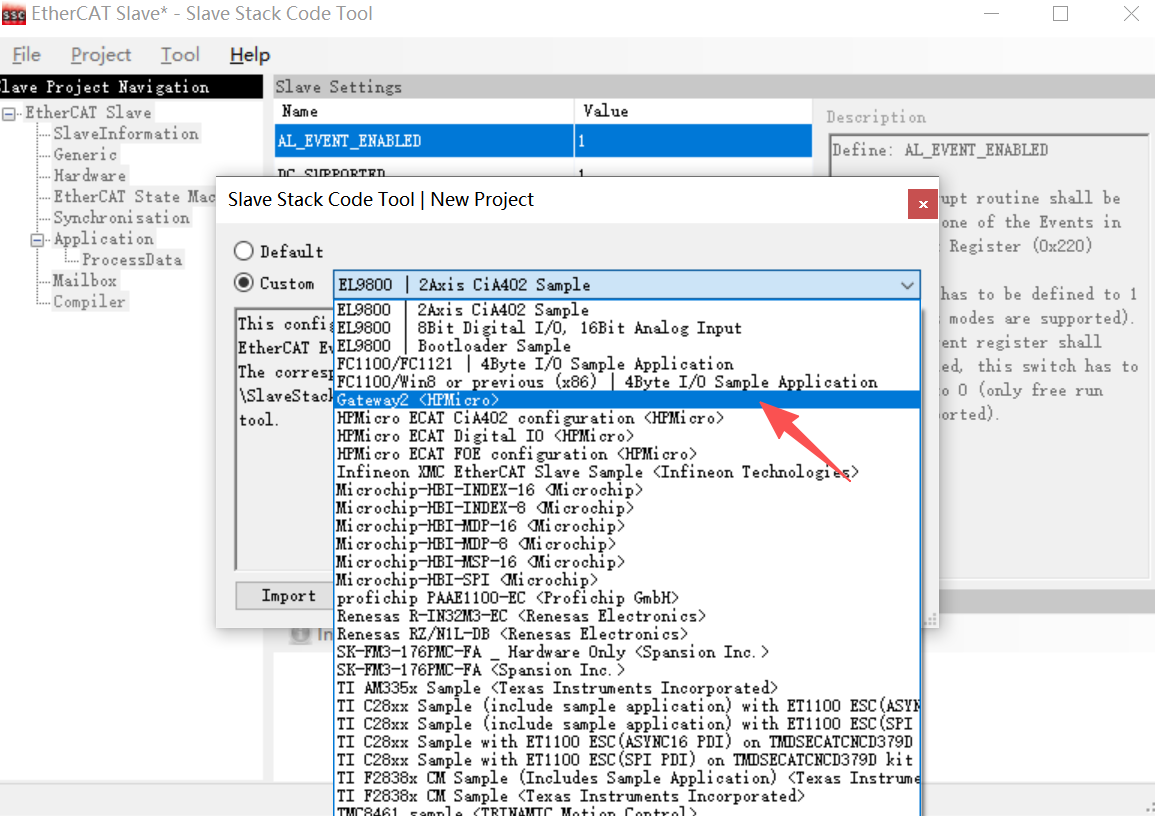
Task: Click the Name column header
Action: (x=424, y=111)
